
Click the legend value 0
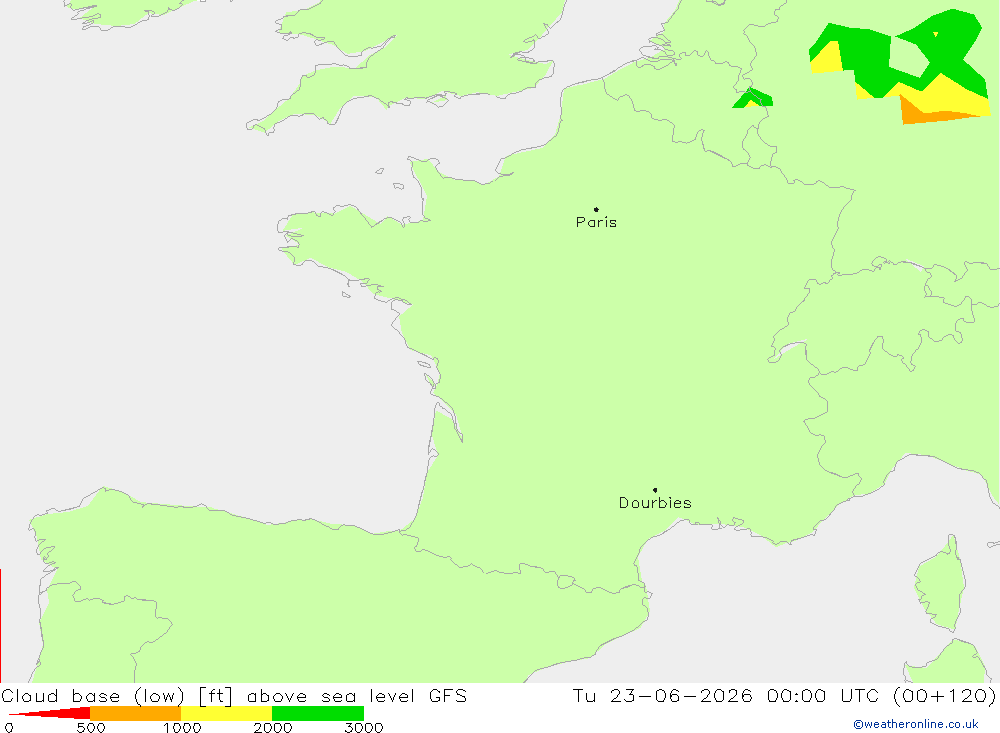point(9,728)
